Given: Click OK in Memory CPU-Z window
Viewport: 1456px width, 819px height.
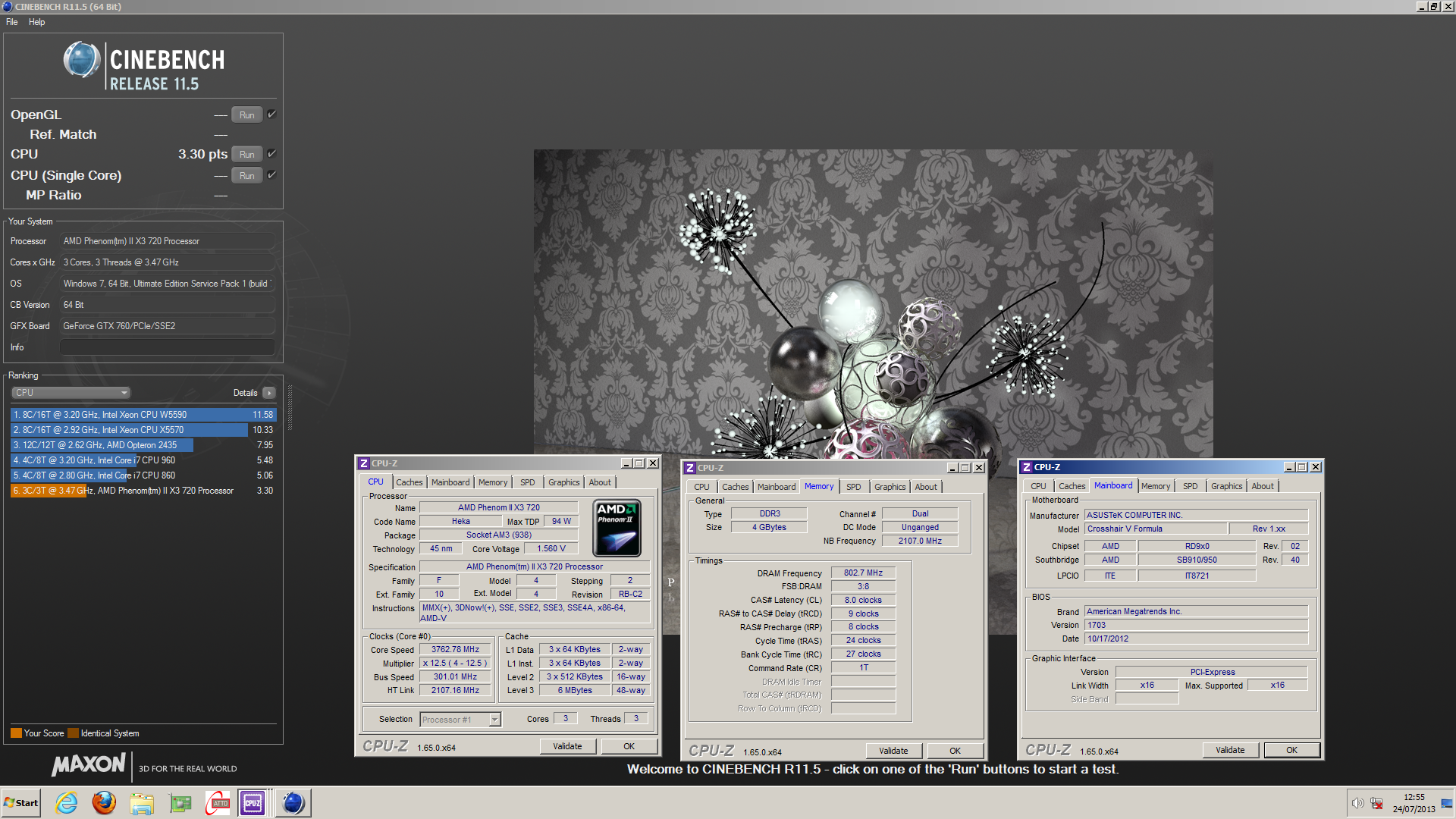Looking at the screenshot, I should (x=955, y=751).
